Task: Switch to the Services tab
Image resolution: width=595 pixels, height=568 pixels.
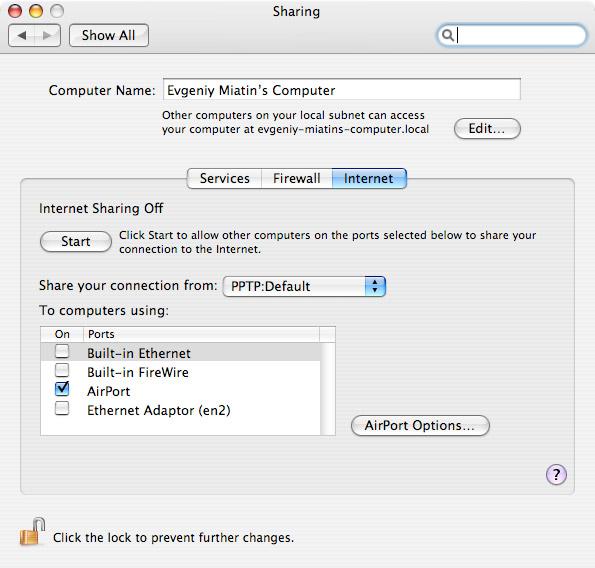Action: tap(224, 178)
